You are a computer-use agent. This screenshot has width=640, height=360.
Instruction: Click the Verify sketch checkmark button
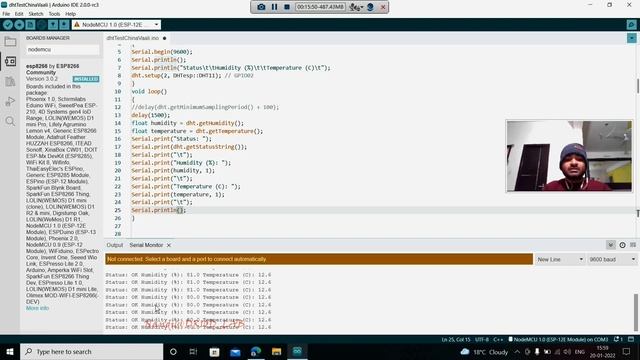pyautogui.click(x=8, y=25)
